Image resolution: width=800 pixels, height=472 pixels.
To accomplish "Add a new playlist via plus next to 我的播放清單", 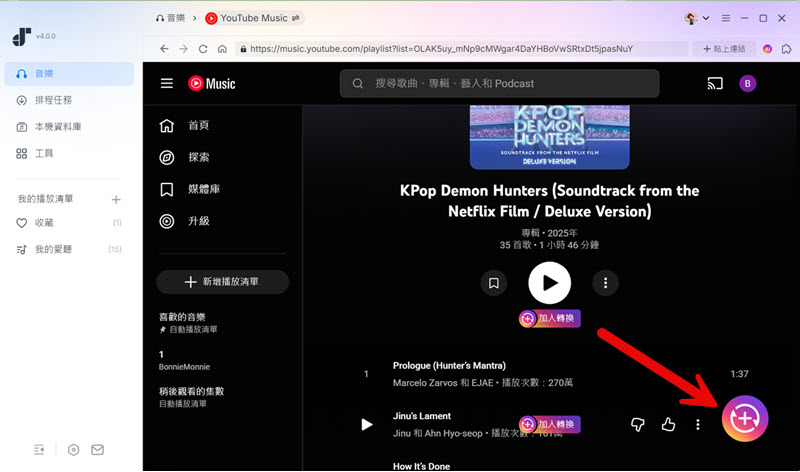I will pos(116,200).
